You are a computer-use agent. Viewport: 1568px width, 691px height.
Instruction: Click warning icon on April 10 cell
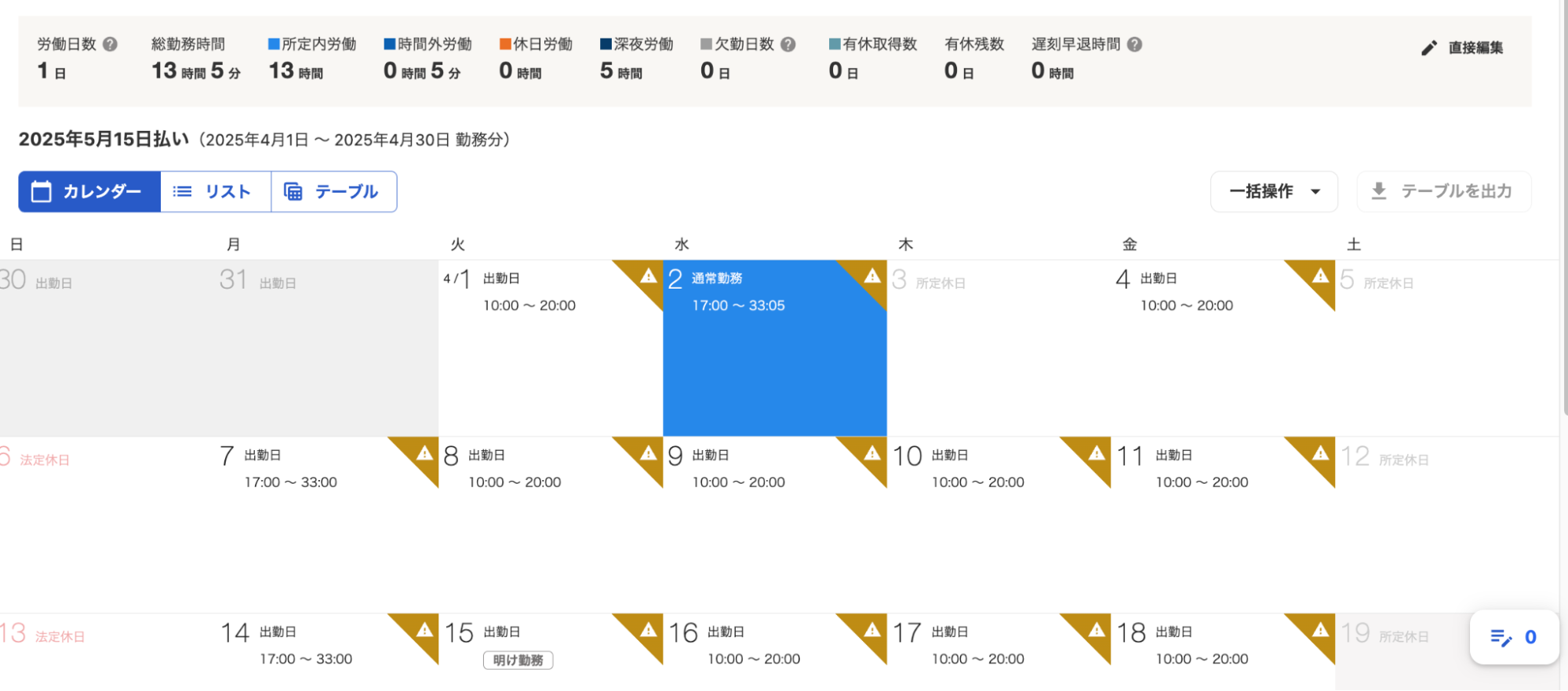(x=1097, y=453)
